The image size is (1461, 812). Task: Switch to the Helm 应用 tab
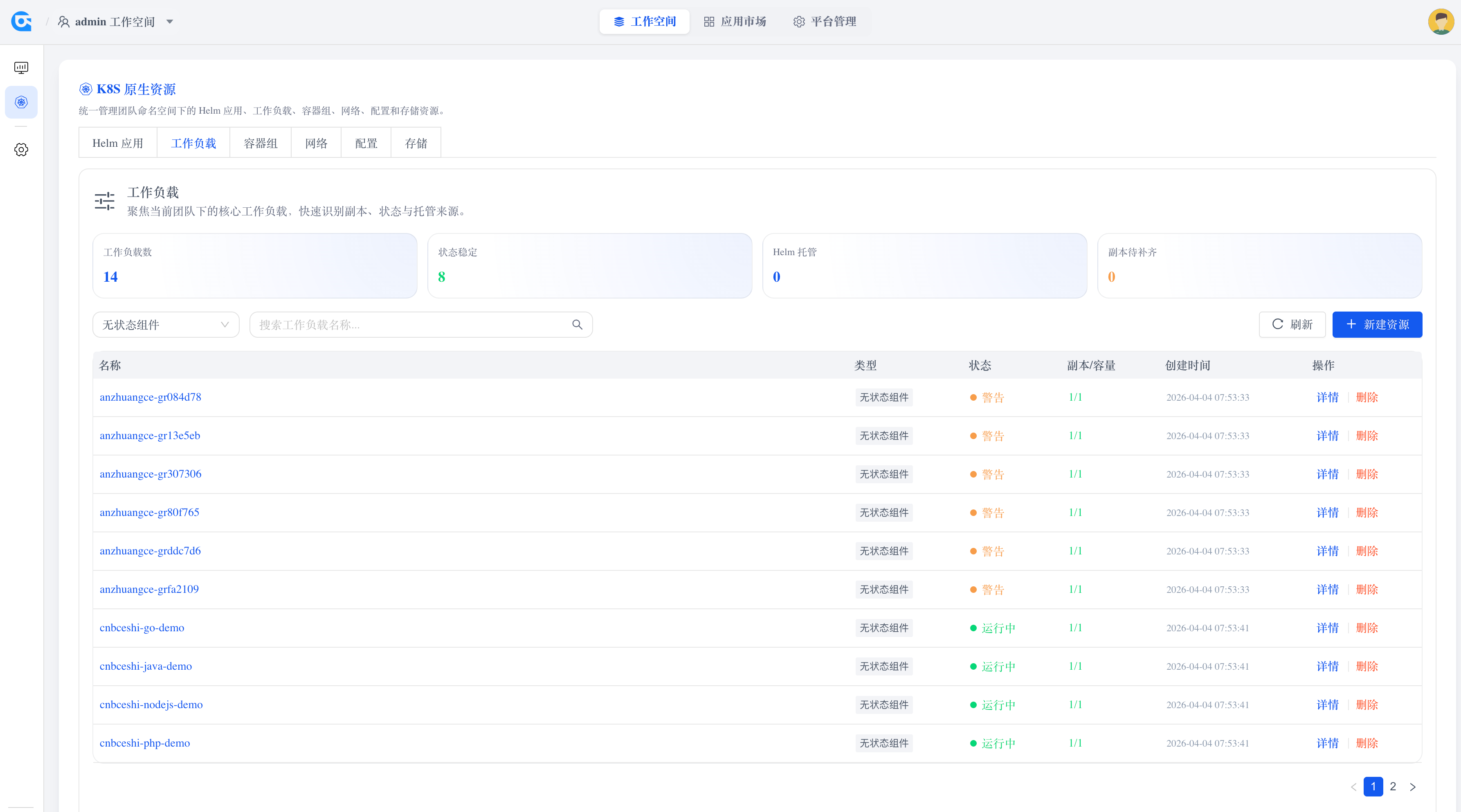117,142
